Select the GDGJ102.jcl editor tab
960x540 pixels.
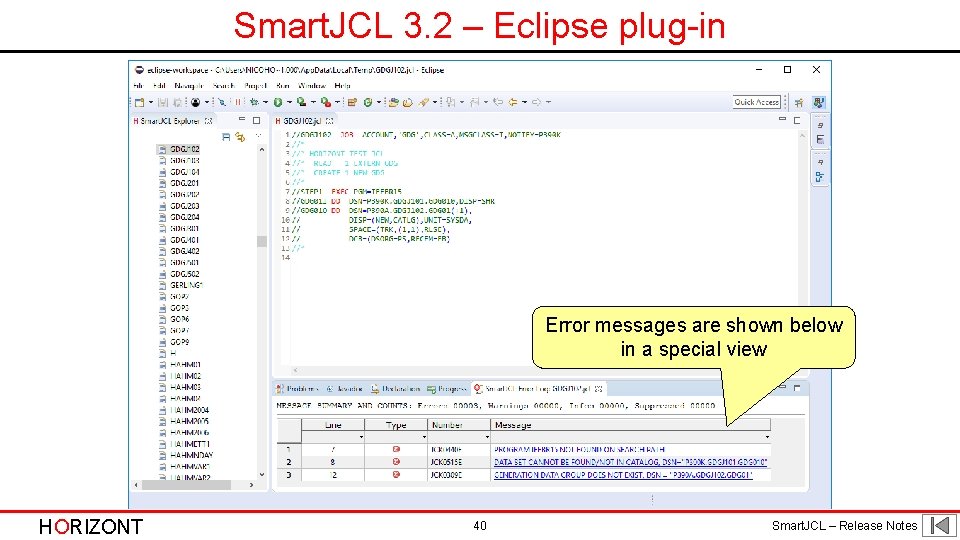[304, 121]
